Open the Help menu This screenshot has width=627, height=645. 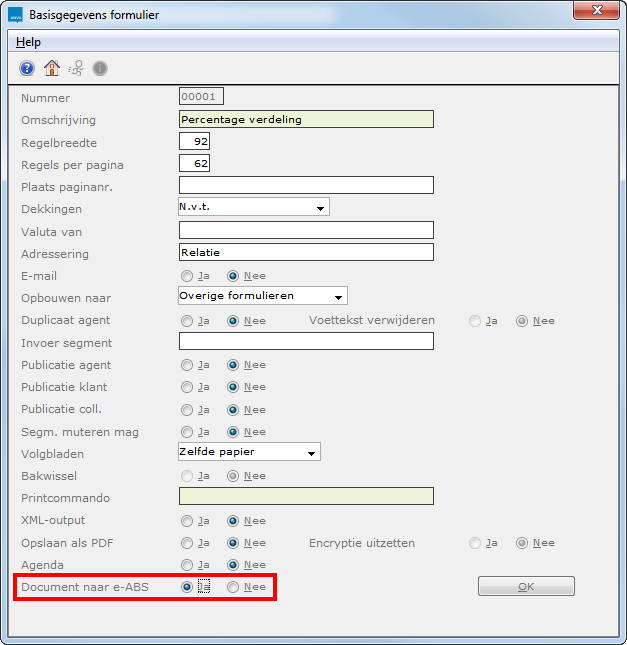28,42
